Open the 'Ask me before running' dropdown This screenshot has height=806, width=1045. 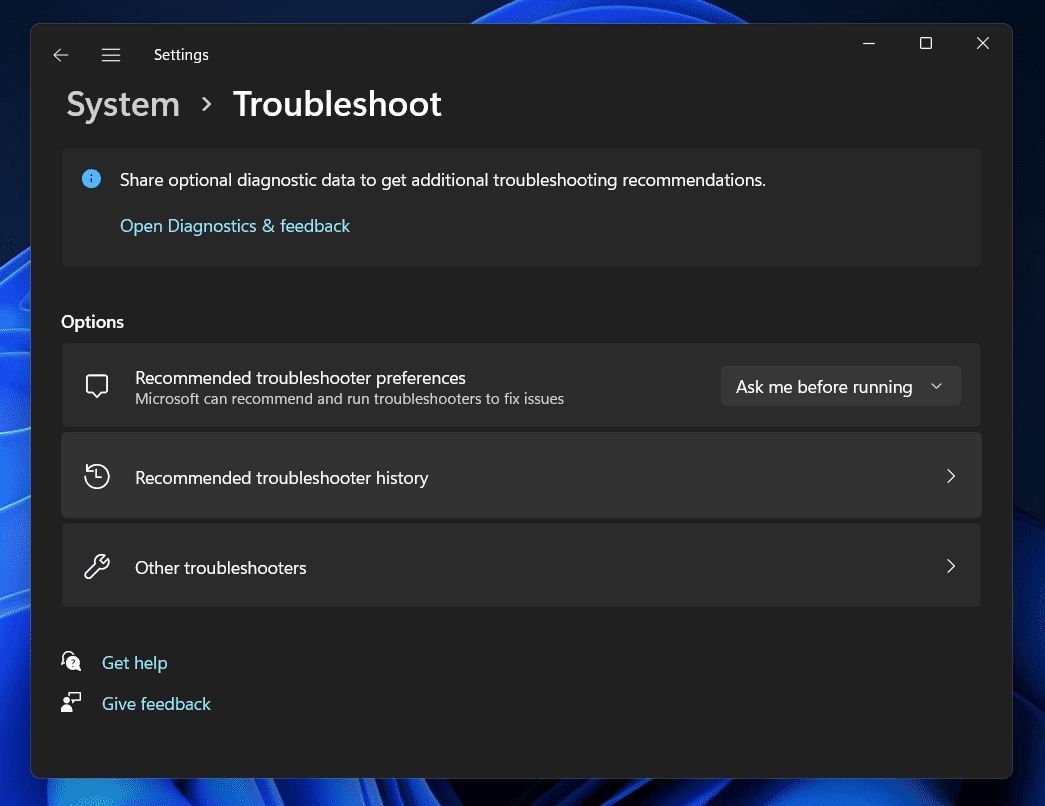[x=840, y=387]
